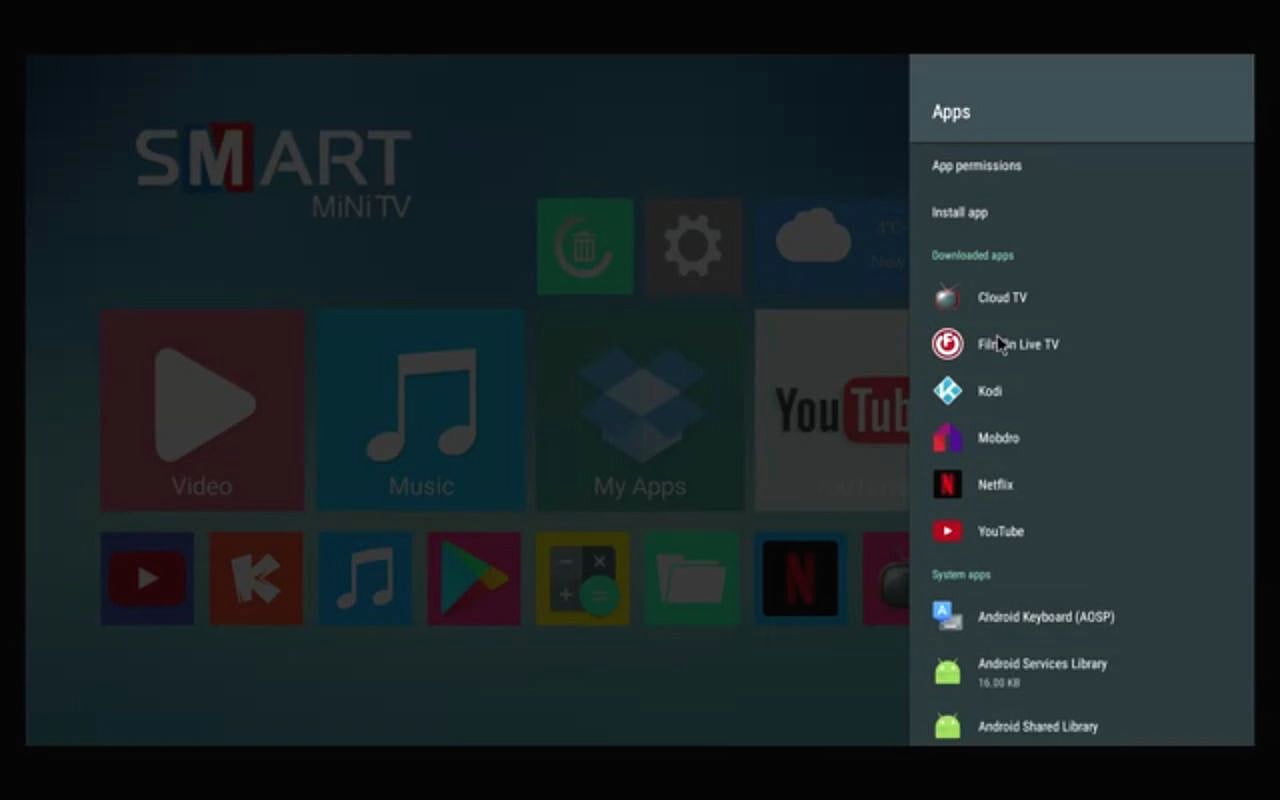
Task: Launch the Google Play Store icon
Action: click(x=473, y=578)
